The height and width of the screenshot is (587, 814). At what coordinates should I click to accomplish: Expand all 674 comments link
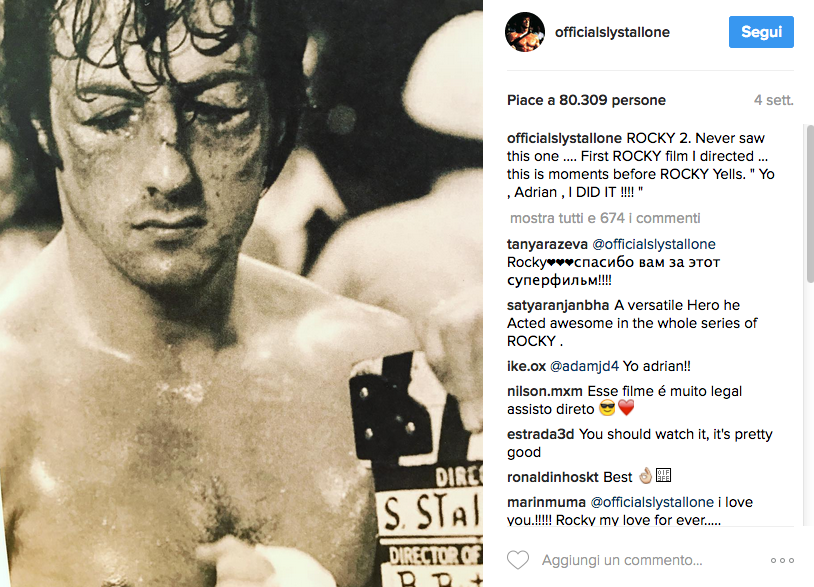(x=605, y=218)
